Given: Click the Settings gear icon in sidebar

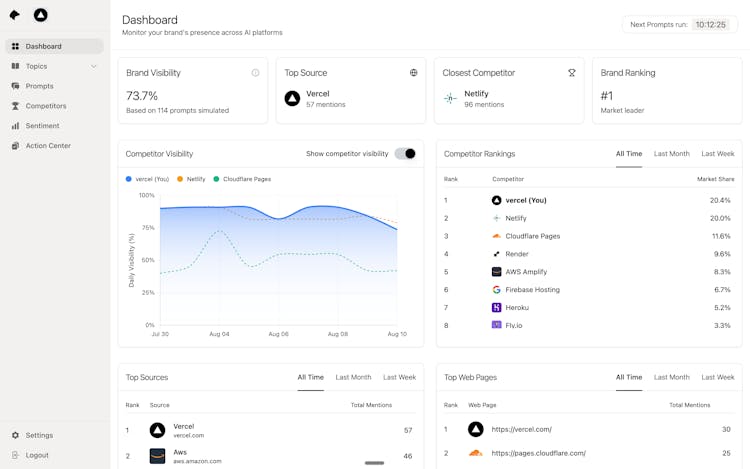Looking at the screenshot, I should point(15,435).
